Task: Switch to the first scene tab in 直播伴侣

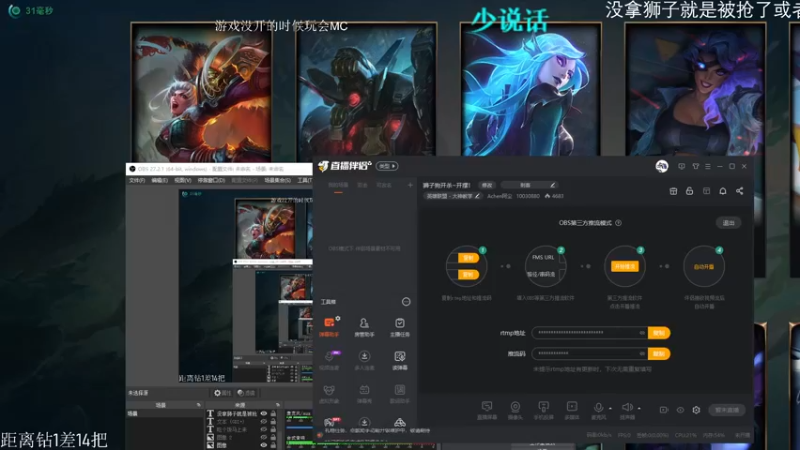Action: (338, 185)
